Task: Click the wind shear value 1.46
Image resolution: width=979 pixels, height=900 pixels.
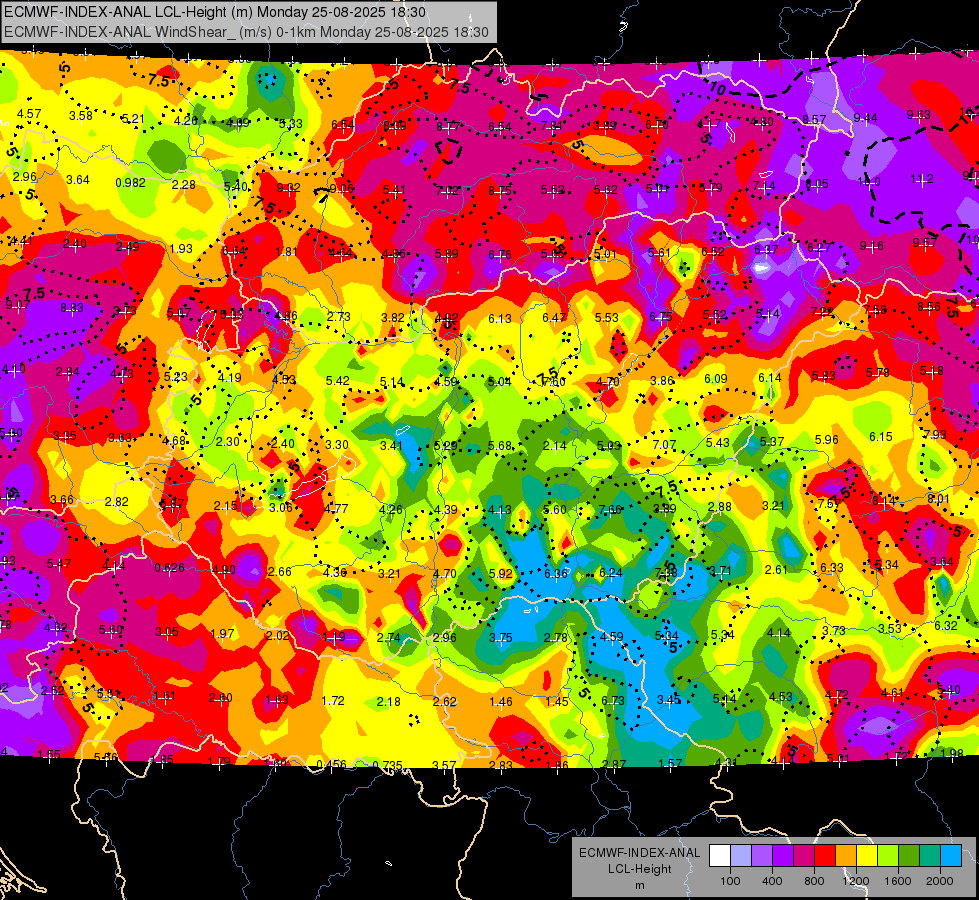Action: 501,701
